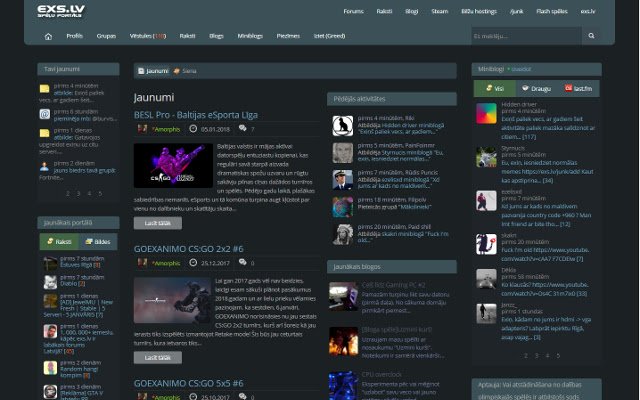The width and height of the screenshot is (640, 400).
Task: Click Lasīt tālāk under GOEXANIMO 2x2 article
Action: [x=158, y=358]
